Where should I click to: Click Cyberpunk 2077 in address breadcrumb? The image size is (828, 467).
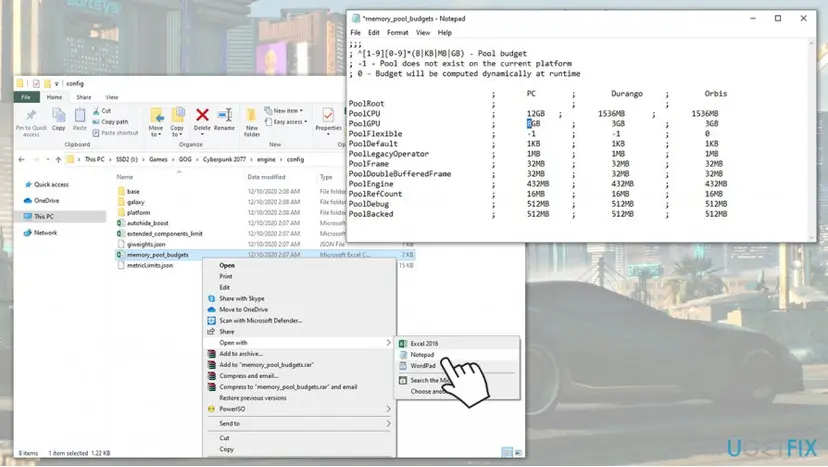[x=224, y=159]
